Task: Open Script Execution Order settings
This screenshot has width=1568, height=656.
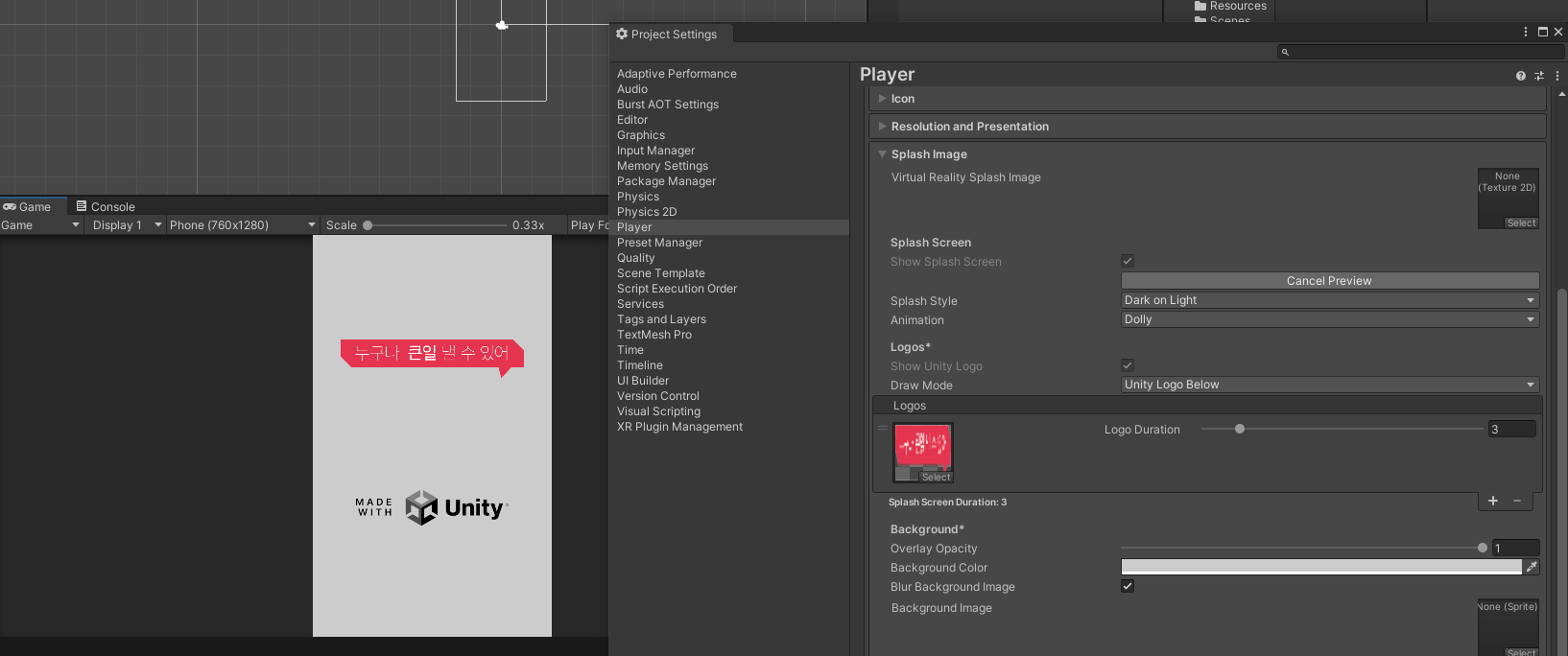Action: (x=677, y=289)
